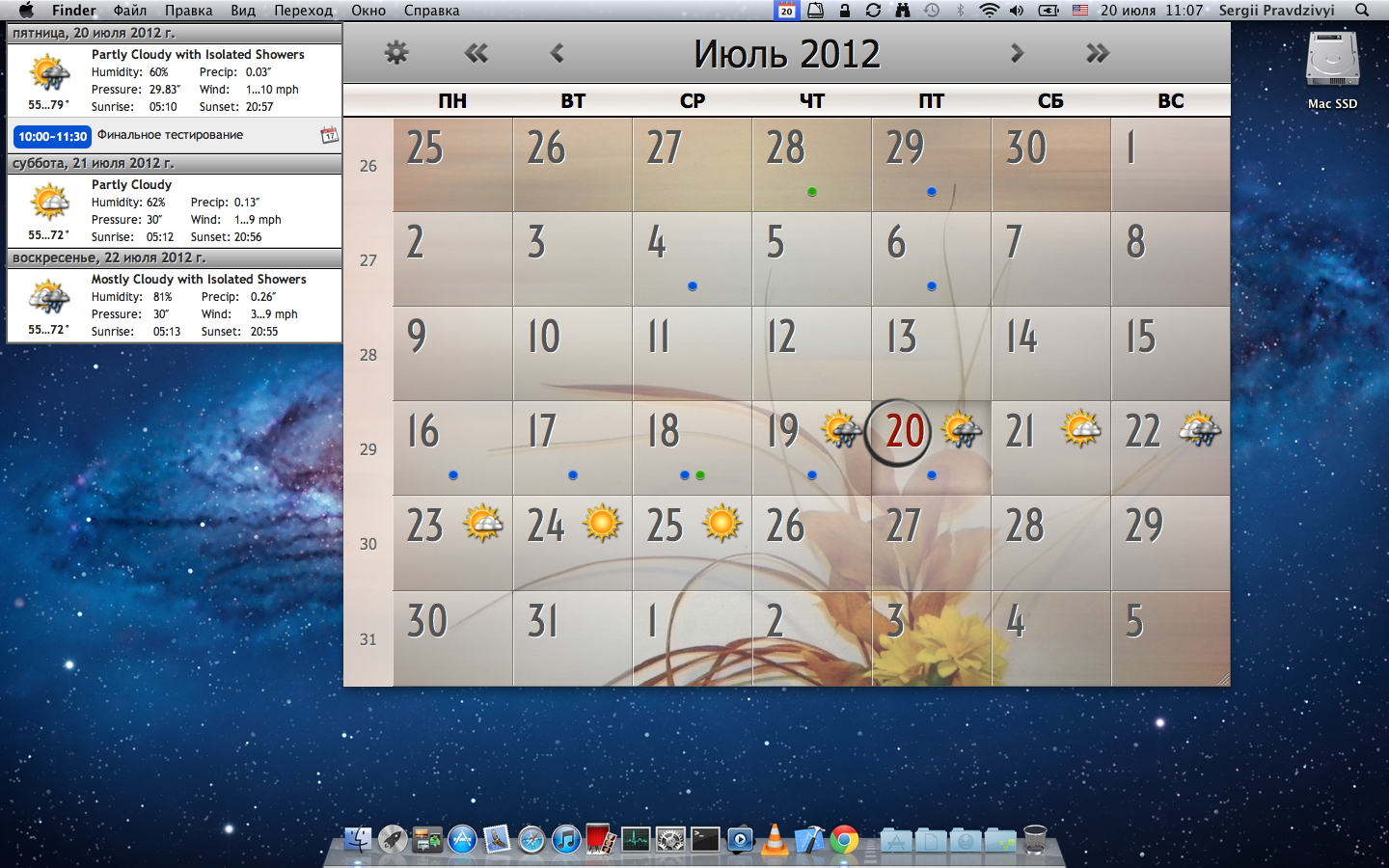Screen dimensions: 1389x868
Task: Click the calendar icon beside Финальное тестирование event
Action: pyautogui.click(x=328, y=135)
